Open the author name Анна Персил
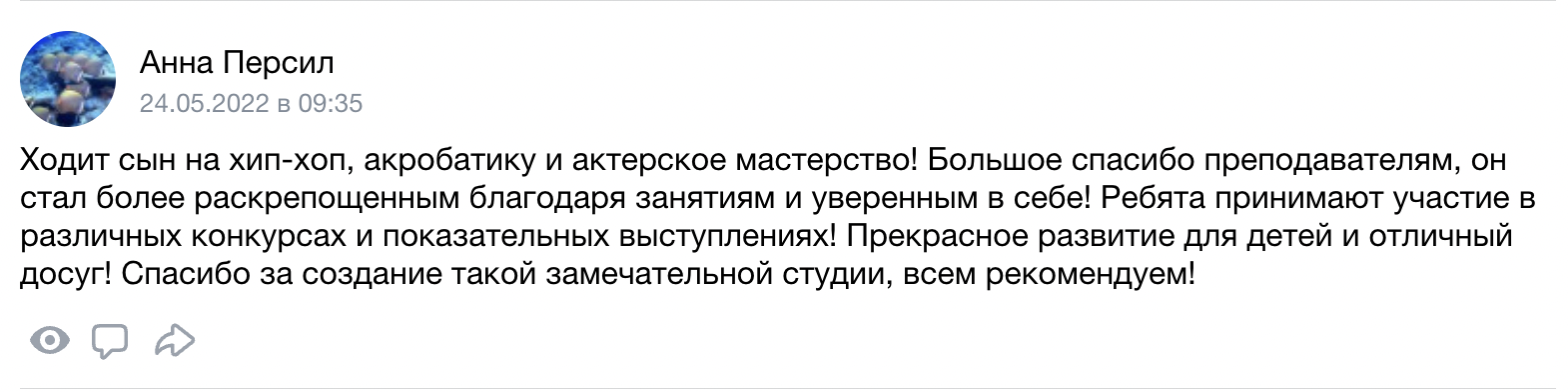The image size is (1568, 392). (237, 63)
